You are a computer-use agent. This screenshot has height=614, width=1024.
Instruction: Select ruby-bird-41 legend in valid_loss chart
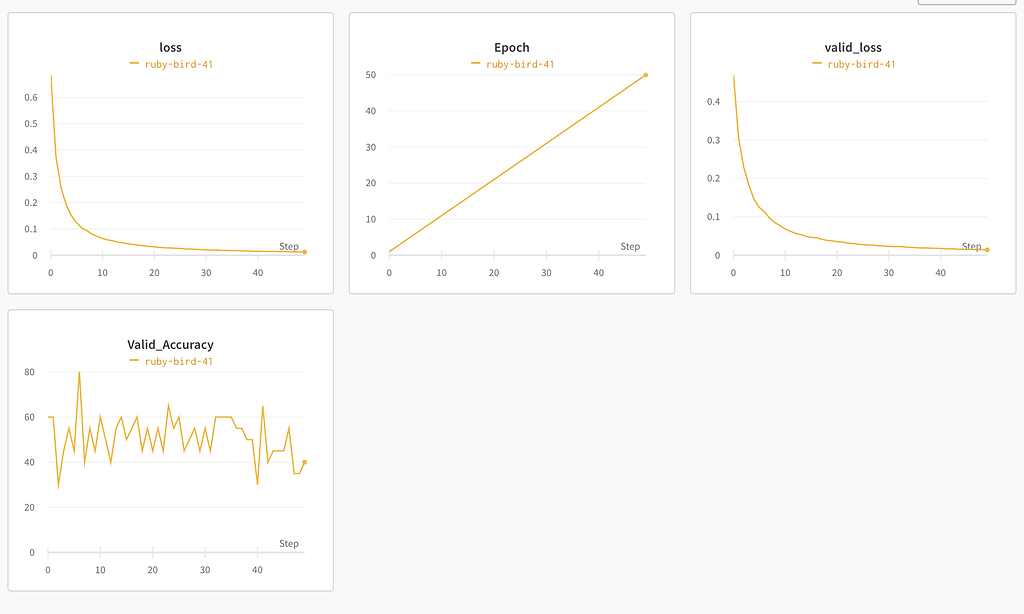[x=861, y=64]
